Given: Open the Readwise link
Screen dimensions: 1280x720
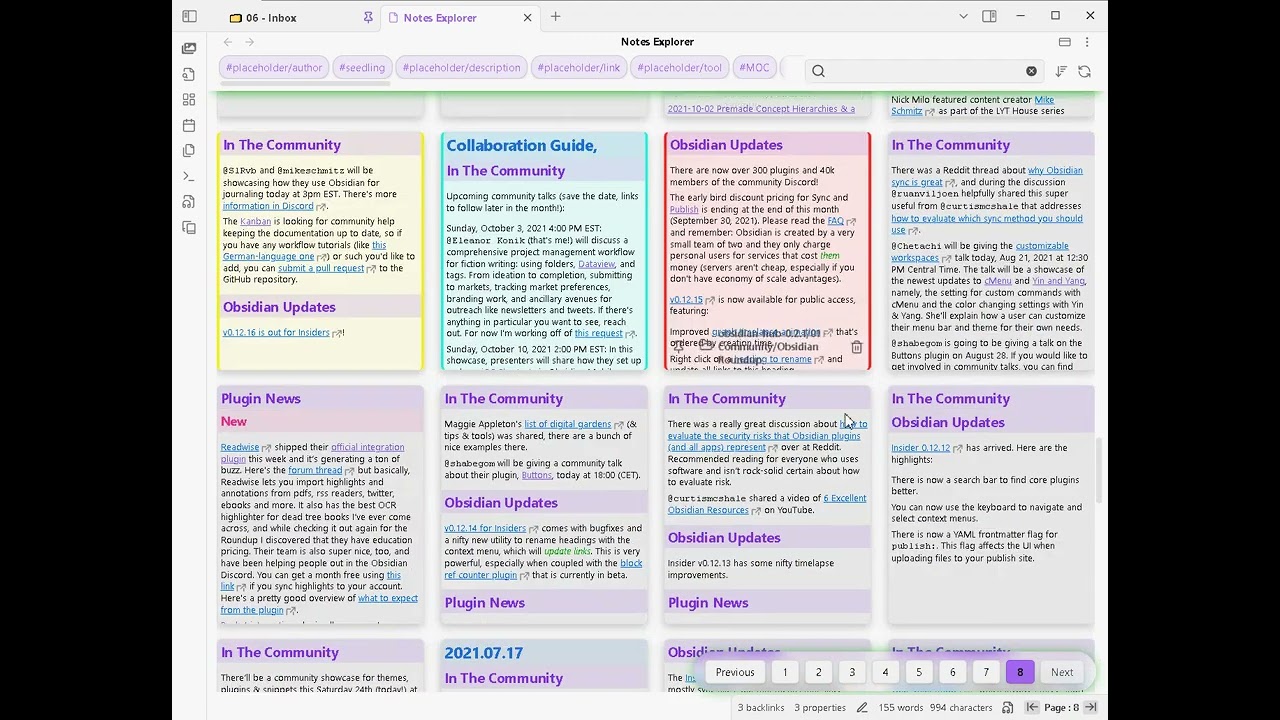Looking at the screenshot, I should tap(240, 447).
